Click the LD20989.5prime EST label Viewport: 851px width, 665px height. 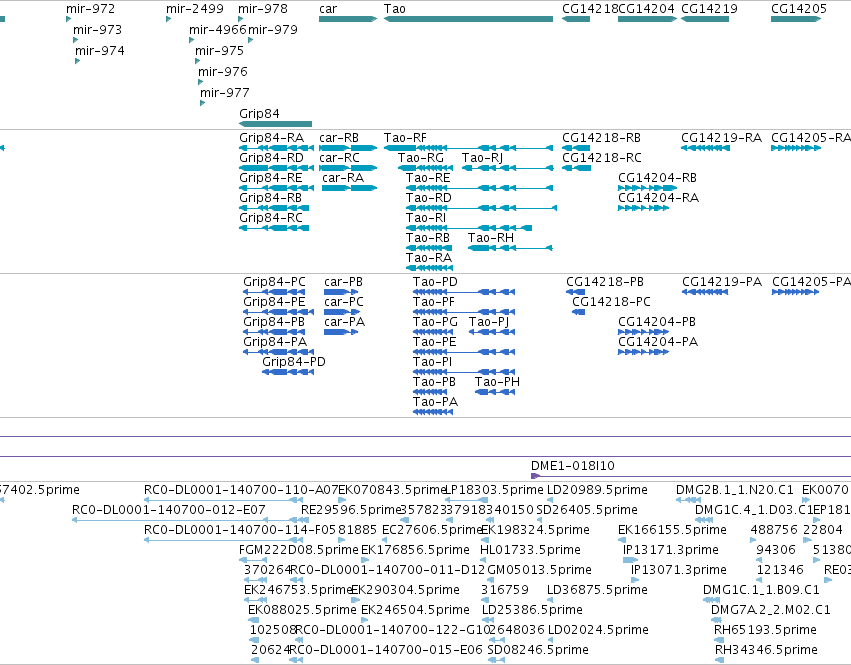[x=597, y=490]
